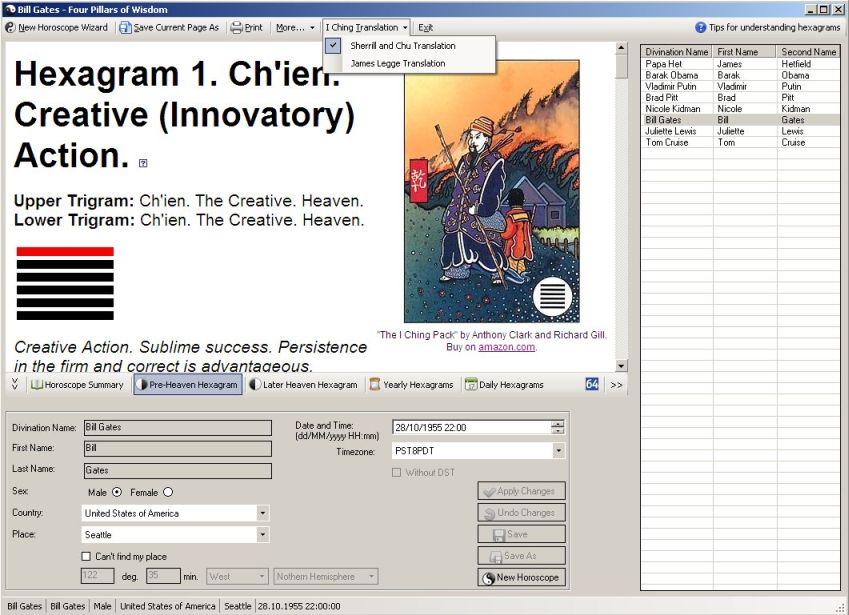Open the Daily Hexagrams calendar icon
The height and width of the screenshot is (615, 849).
tap(471, 384)
